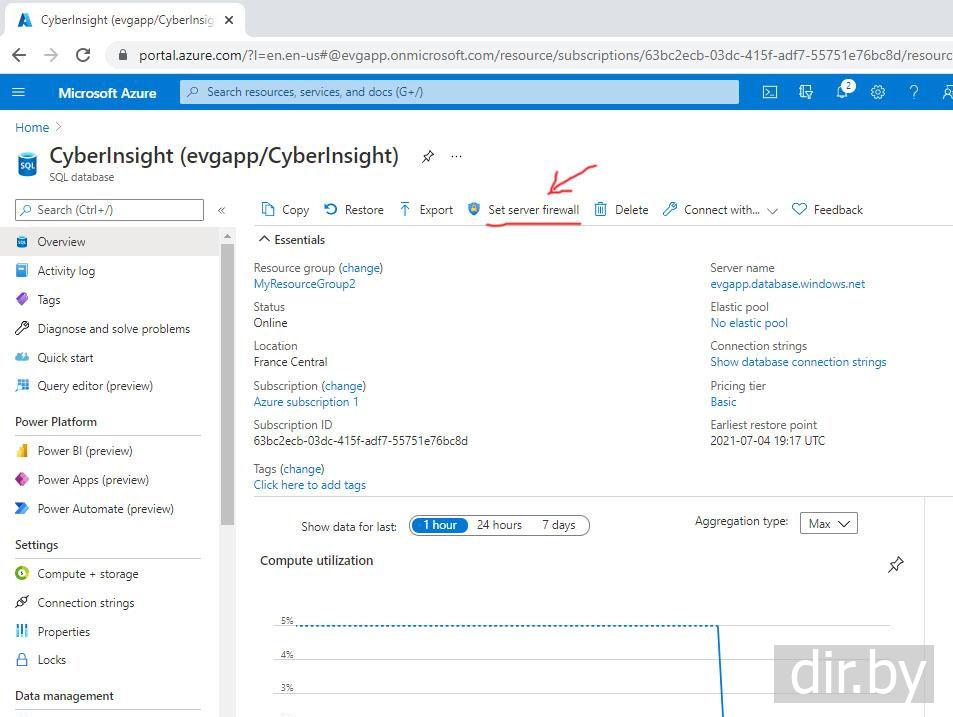Open the notifications bell icon
953x717 pixels.
842,92
